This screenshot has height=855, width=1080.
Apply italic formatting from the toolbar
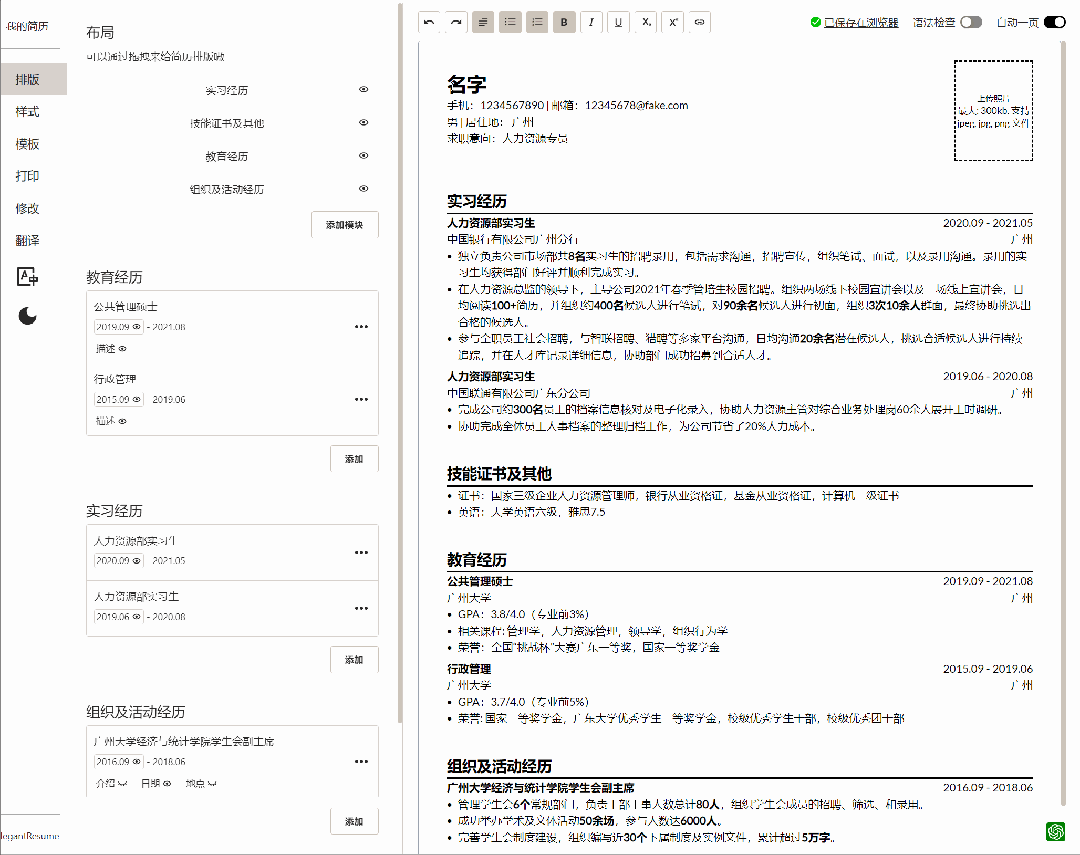pos(591,21)
